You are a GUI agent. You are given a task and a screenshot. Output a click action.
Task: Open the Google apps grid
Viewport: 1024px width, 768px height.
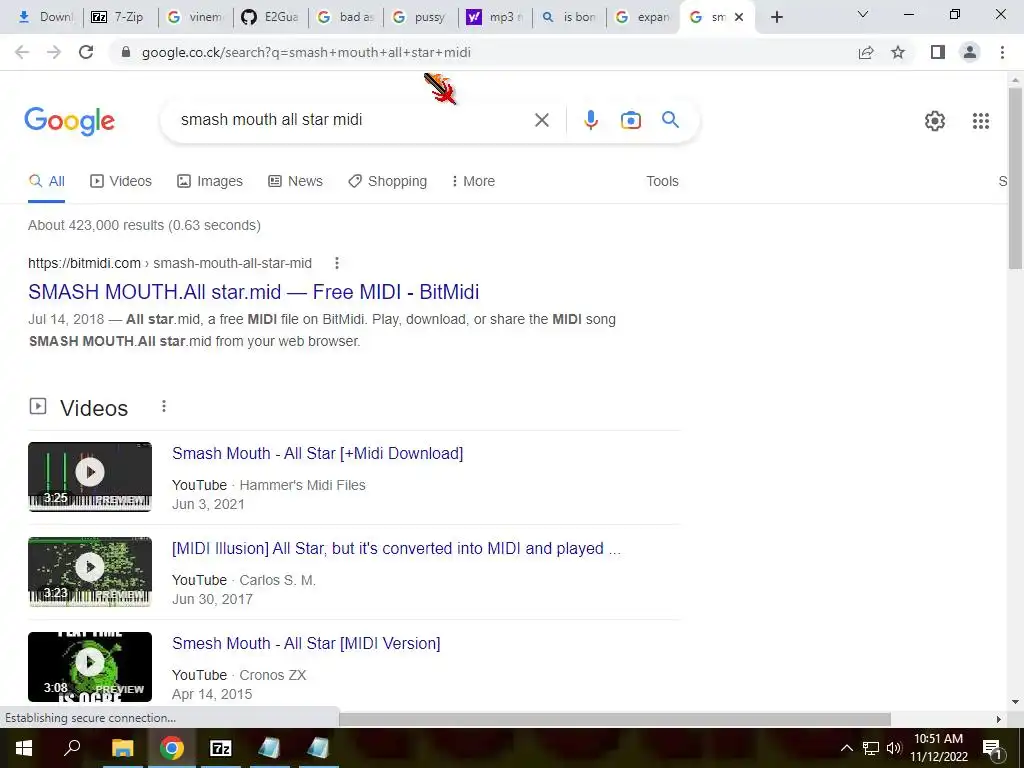pyautogui.click(x=981, y=121)
